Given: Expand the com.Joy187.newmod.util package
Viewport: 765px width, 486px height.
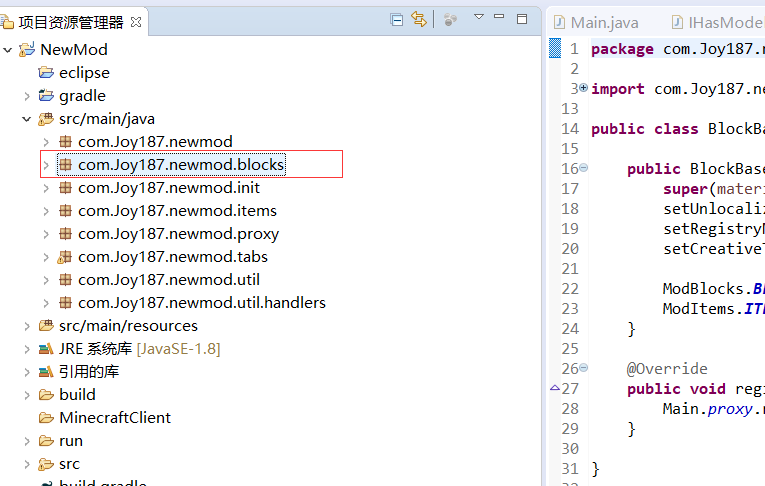Looking at the screenshot, I should tap(46, 280).
